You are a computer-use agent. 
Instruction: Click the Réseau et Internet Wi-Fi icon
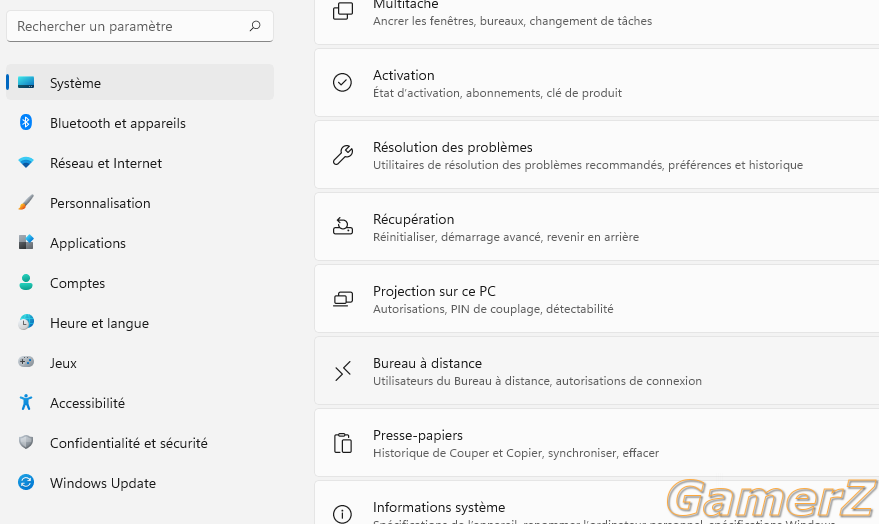[26, 163]
